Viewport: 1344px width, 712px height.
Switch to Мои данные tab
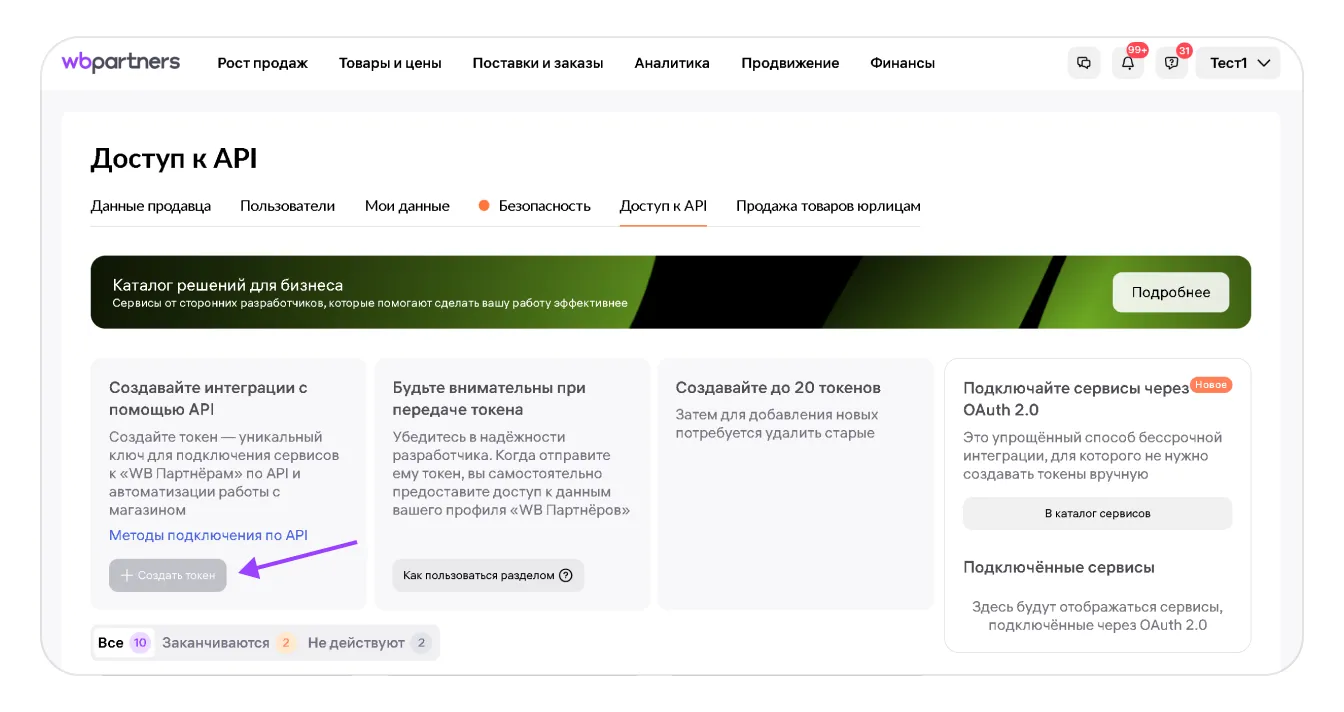click(407, 206)
